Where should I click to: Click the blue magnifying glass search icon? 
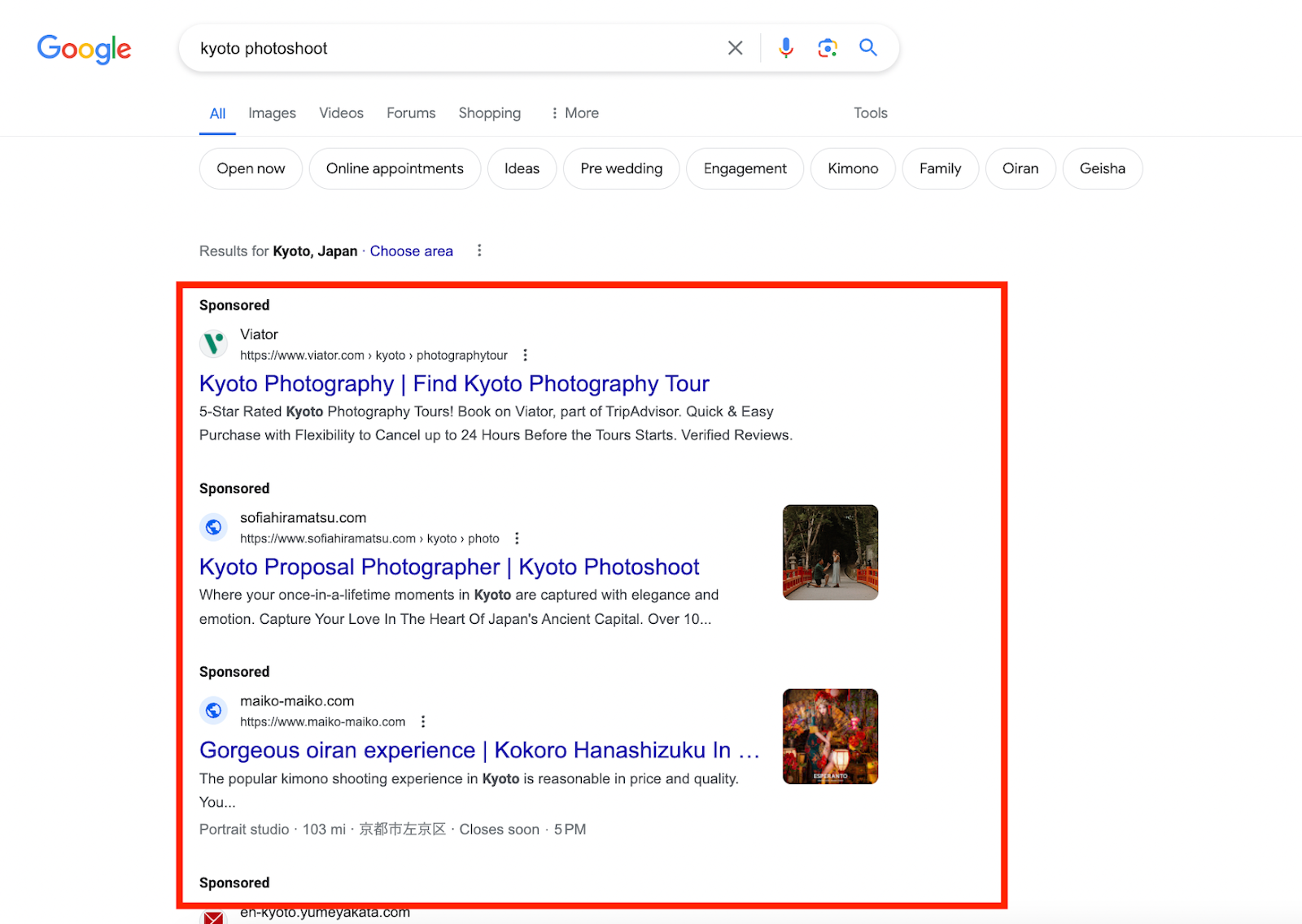coord(868,48)
